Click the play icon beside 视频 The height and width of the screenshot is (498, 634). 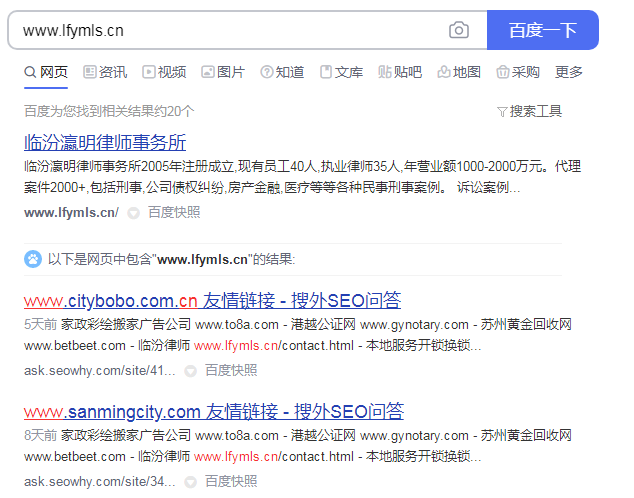(148, 72)
